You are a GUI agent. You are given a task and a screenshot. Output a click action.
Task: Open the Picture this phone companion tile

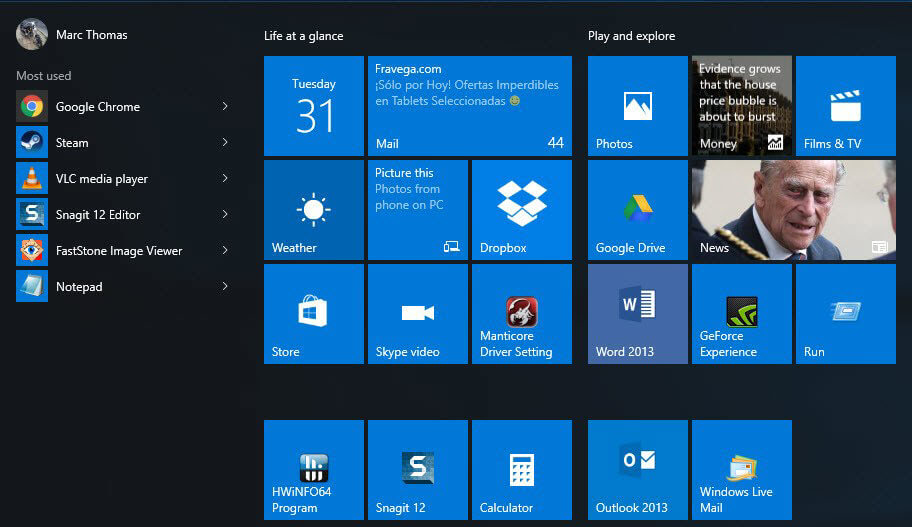click(x=418, y=210)
